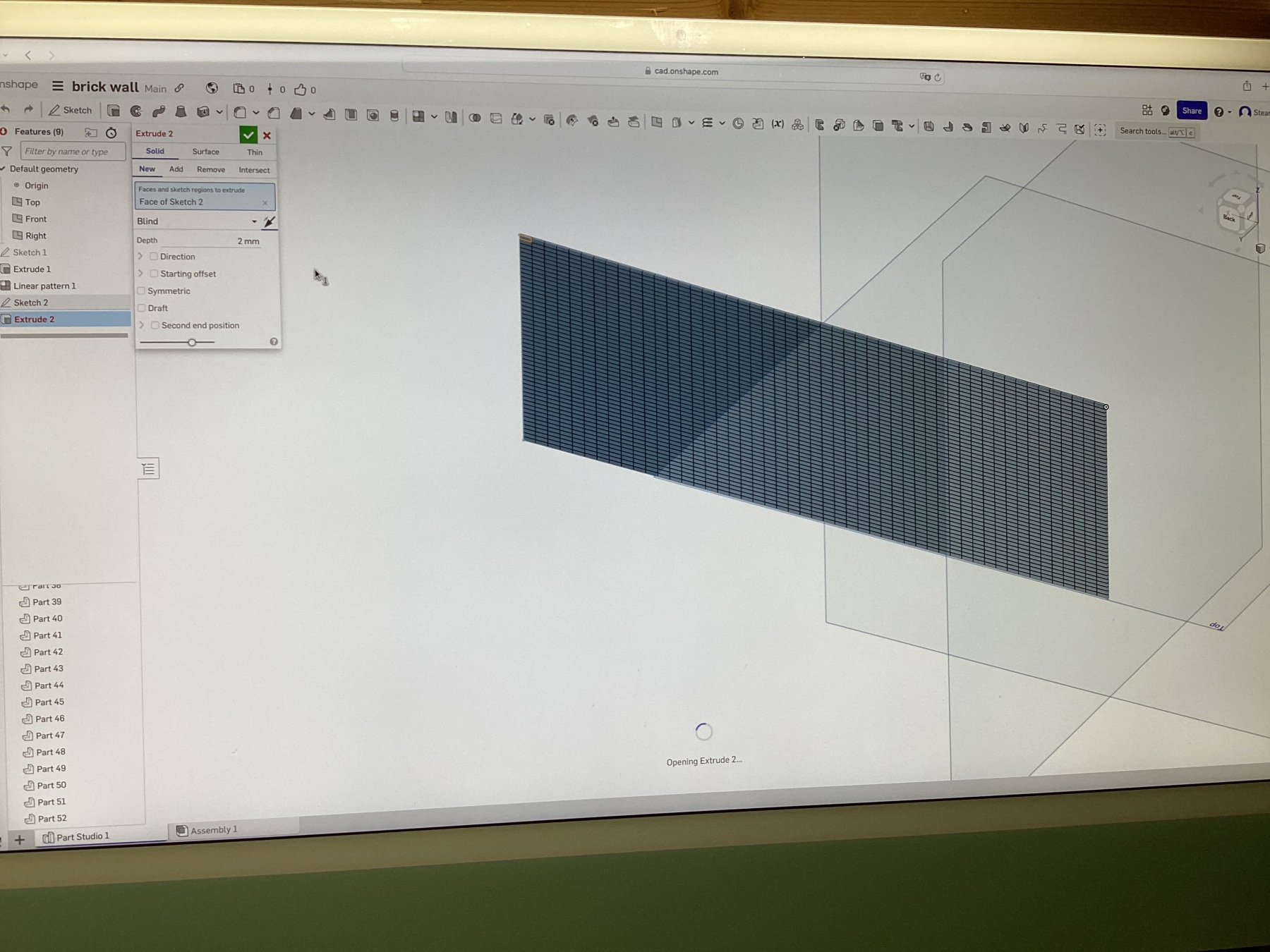Screen dimensions: 1270x952
Task: Click the redo arrow
Action: (28, 109)
